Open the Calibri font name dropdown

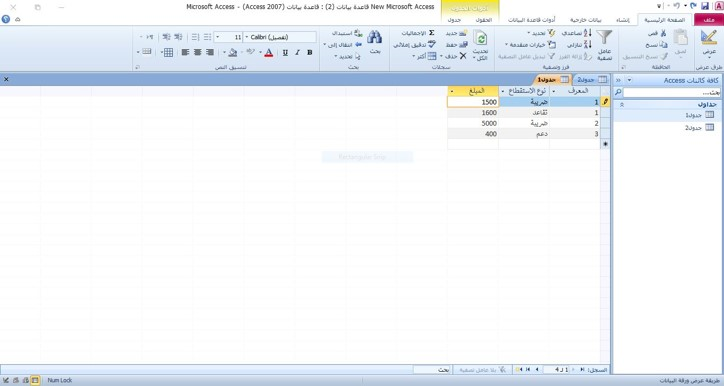(246, 37)
